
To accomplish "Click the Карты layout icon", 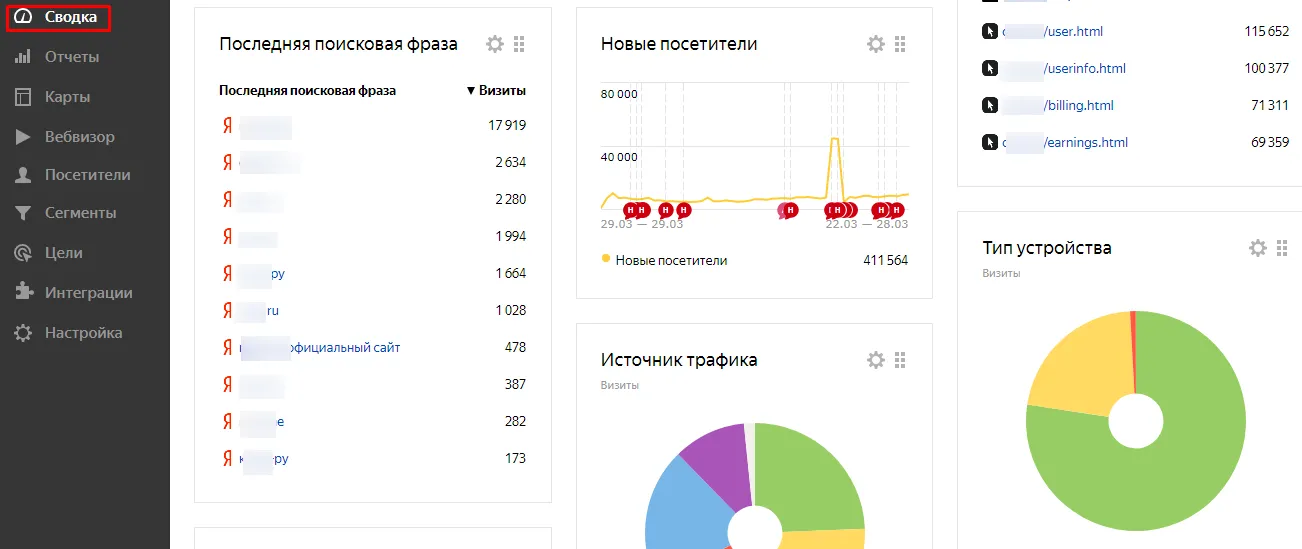I will (23, 97).
